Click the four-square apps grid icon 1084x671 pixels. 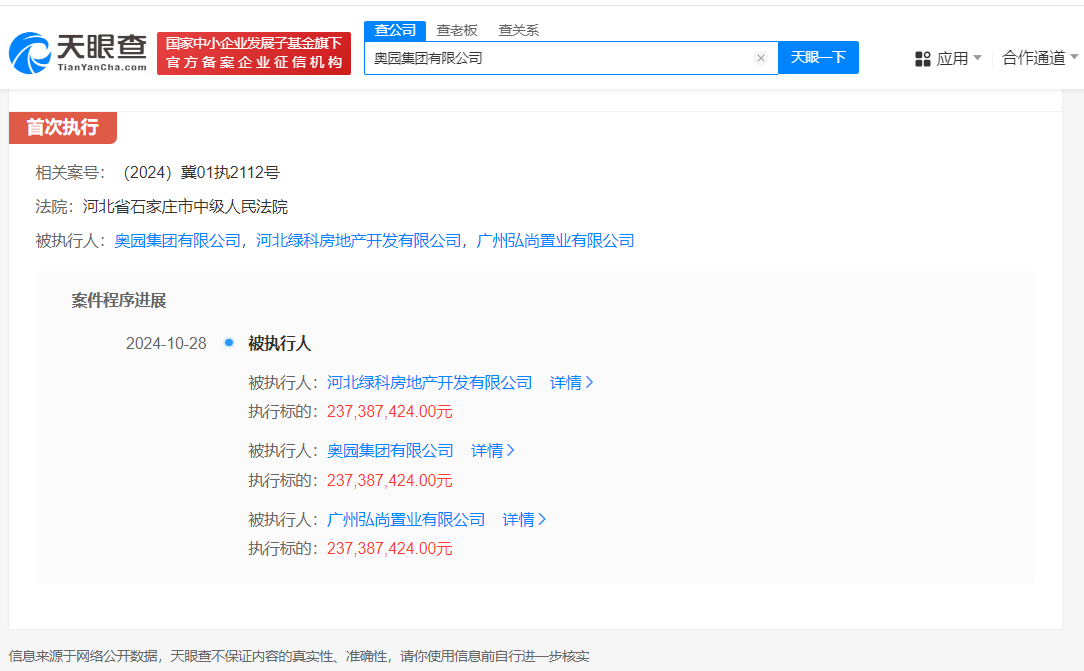(x=923, y=59)
